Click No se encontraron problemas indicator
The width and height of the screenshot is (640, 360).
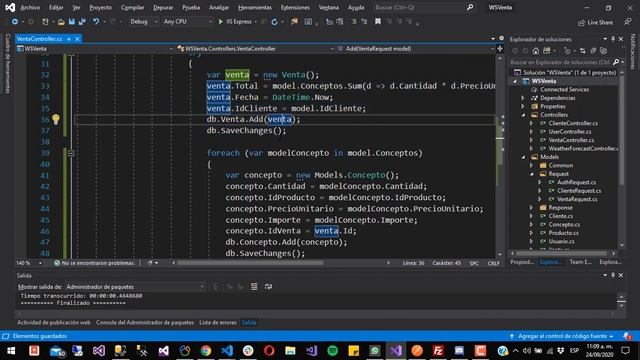click(x=94, y=263)
